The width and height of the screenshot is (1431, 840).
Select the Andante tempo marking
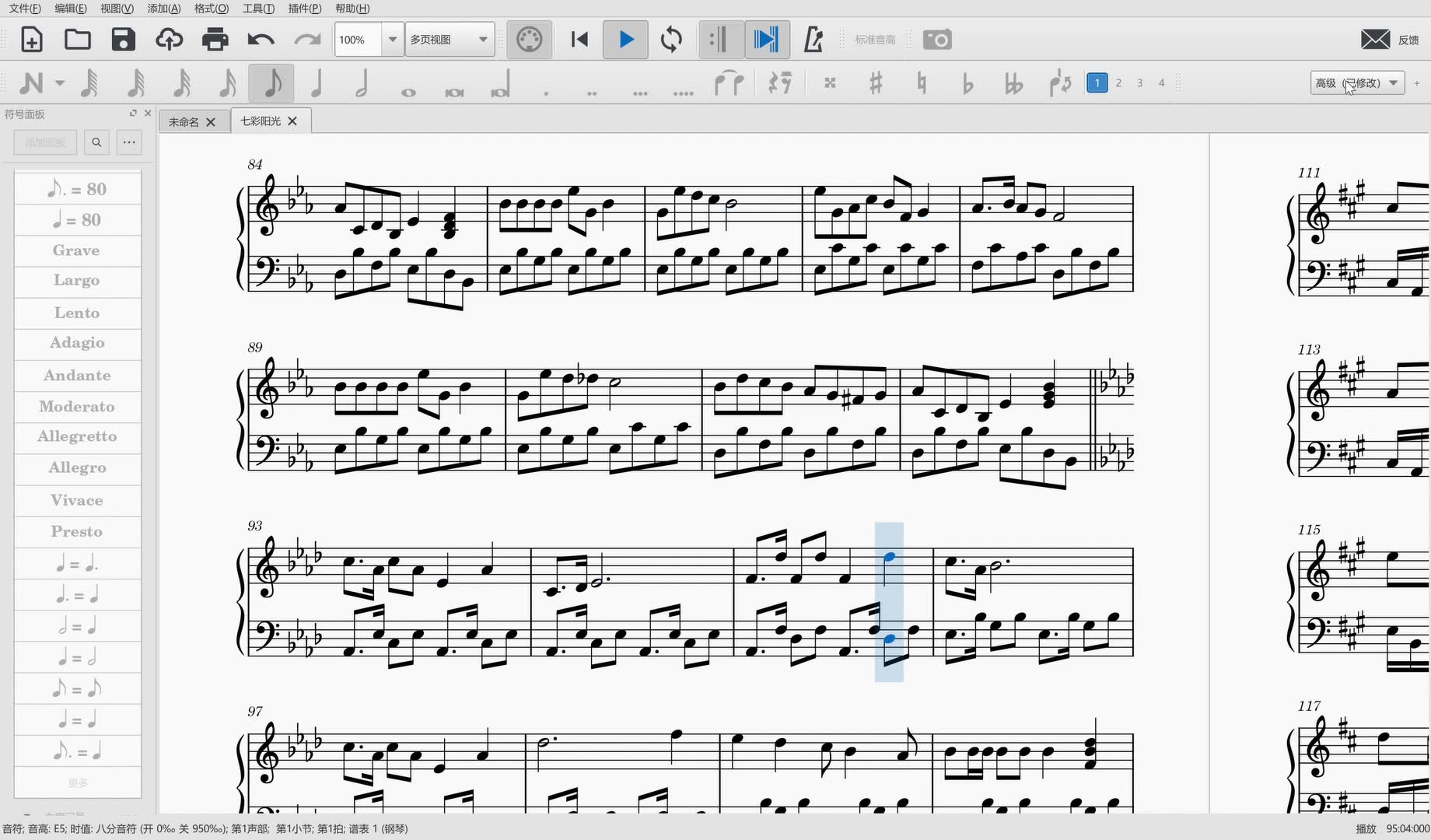tap(77, 375)
